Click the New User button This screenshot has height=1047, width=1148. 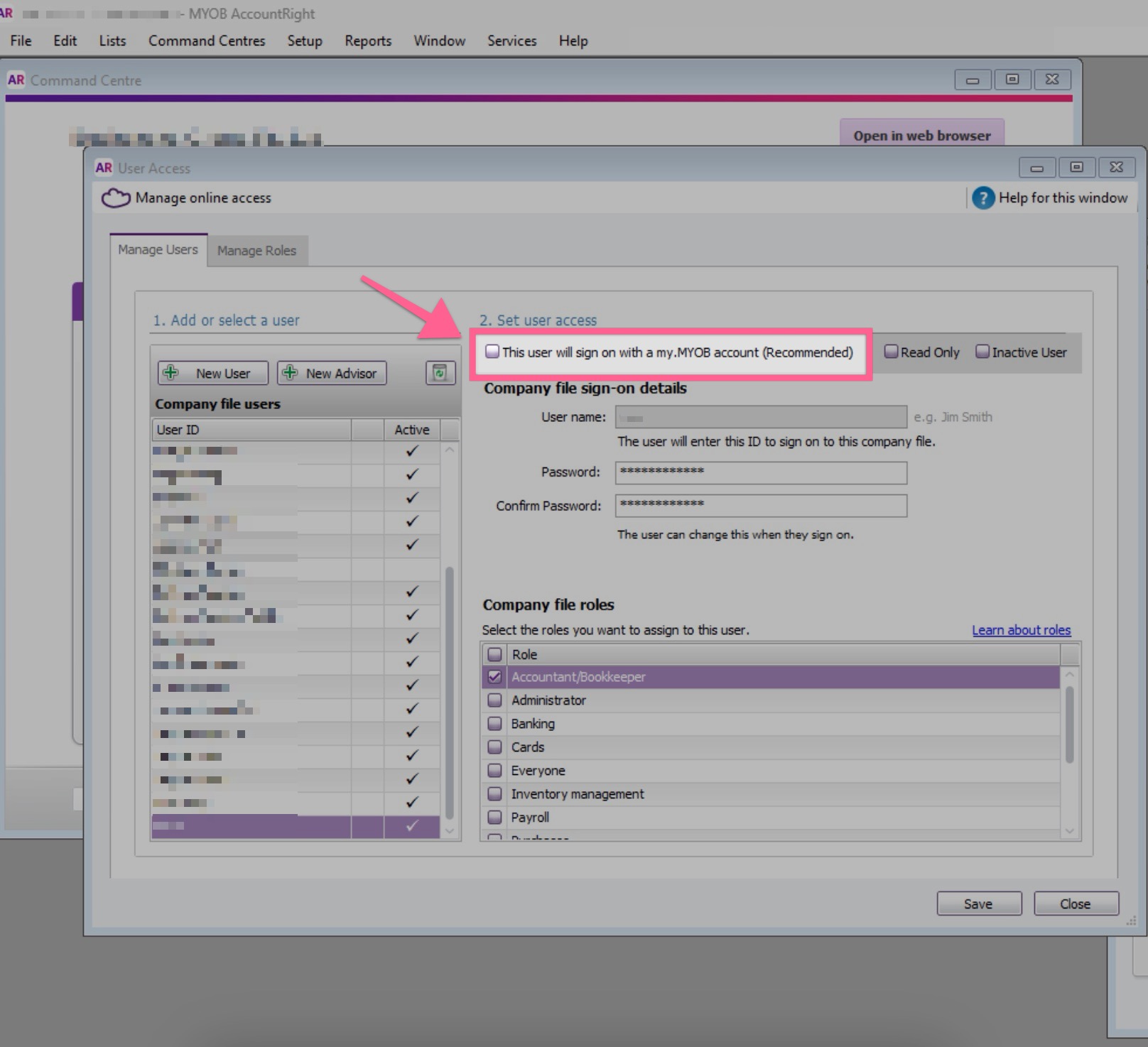point(213,373)
